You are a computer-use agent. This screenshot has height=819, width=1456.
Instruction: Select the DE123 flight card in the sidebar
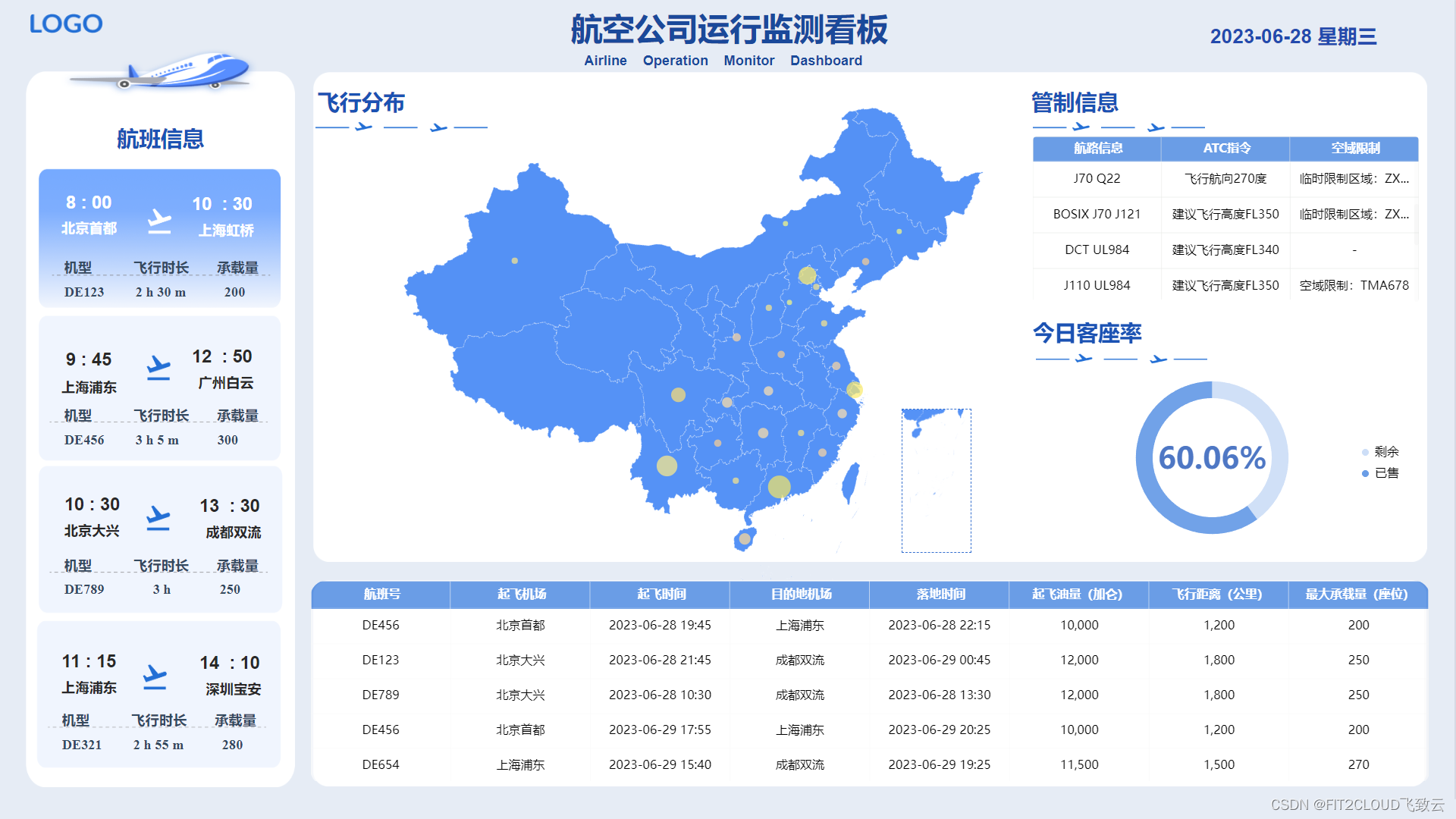point(158,239)
